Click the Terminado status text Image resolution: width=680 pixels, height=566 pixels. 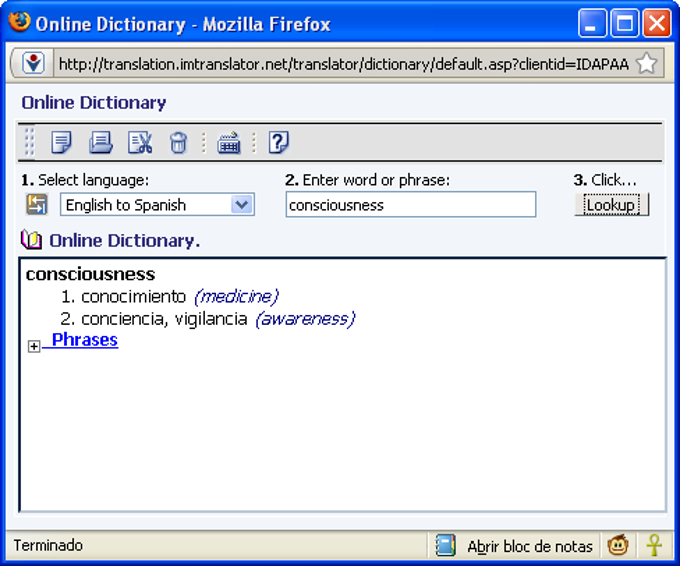pos(48,545)
